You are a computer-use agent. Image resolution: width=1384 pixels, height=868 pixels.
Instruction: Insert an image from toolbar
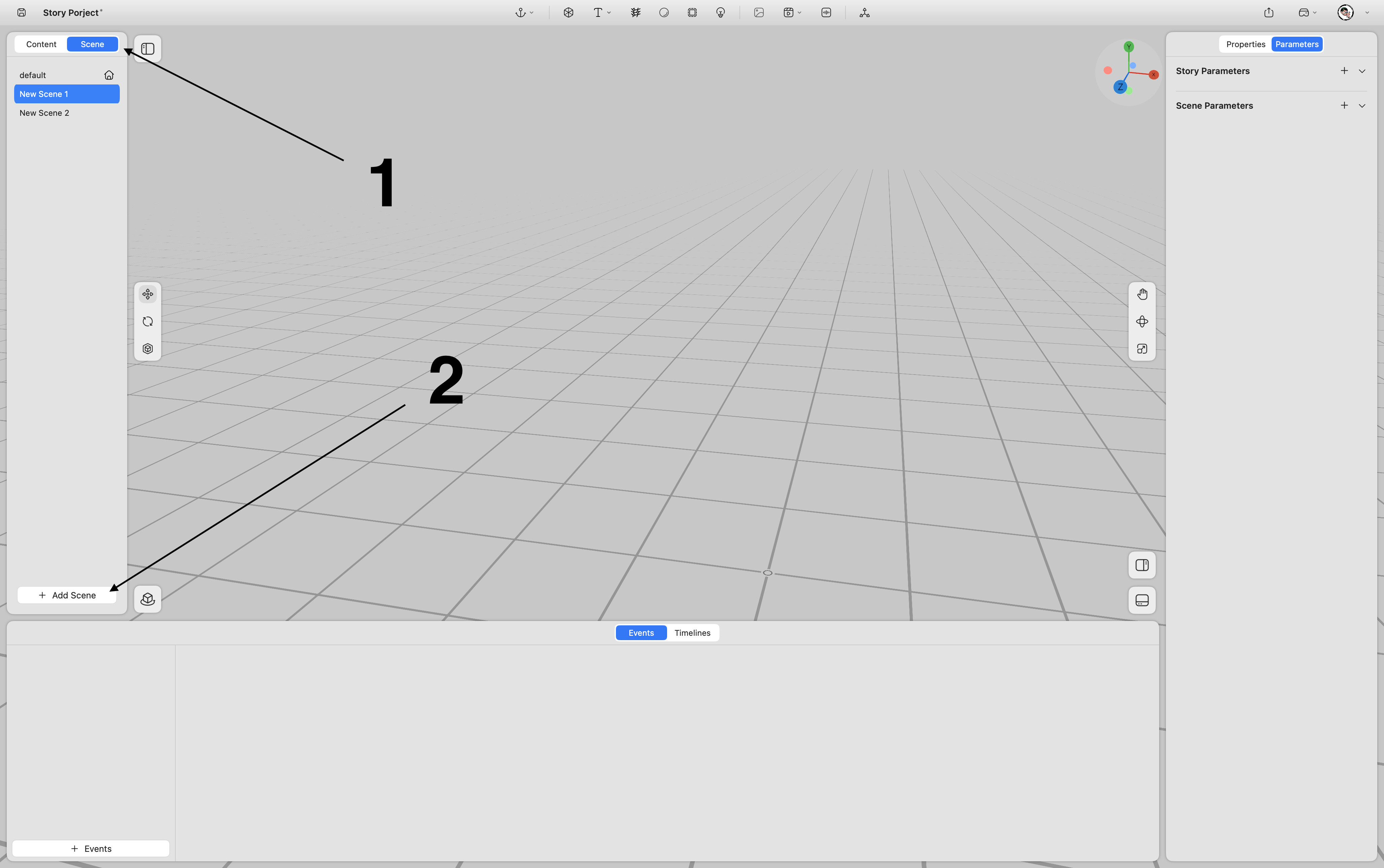click(x=759, y=13)
